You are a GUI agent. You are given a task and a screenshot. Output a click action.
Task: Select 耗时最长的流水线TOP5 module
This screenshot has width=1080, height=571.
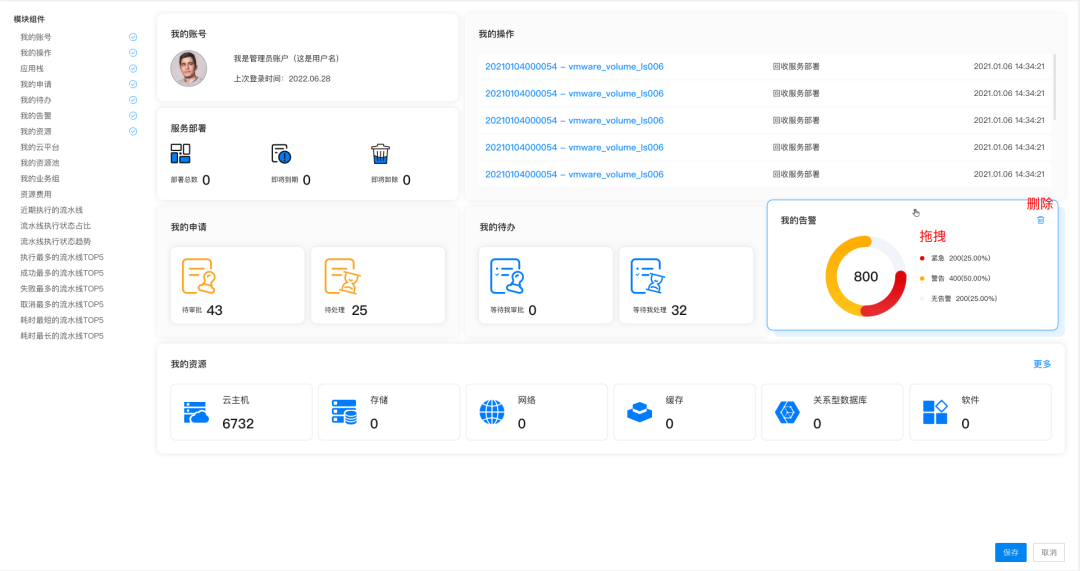pos(62,336)
